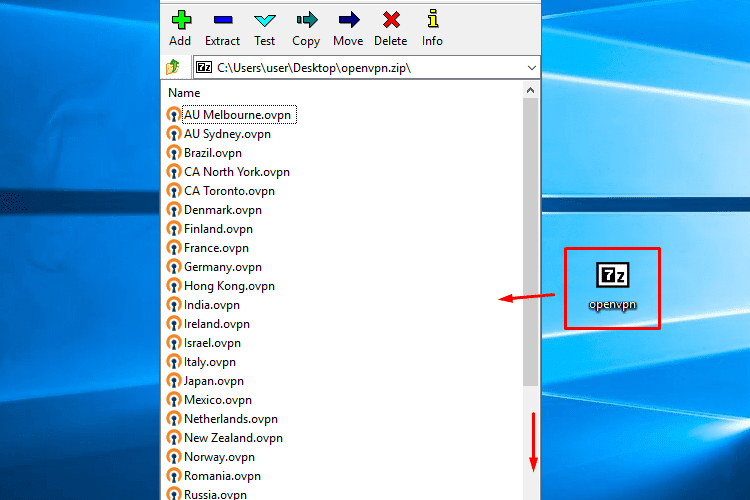Click the OpenVPN icon beside Italy.ovpn
750x500 pixels.
(x=174, y=362)
